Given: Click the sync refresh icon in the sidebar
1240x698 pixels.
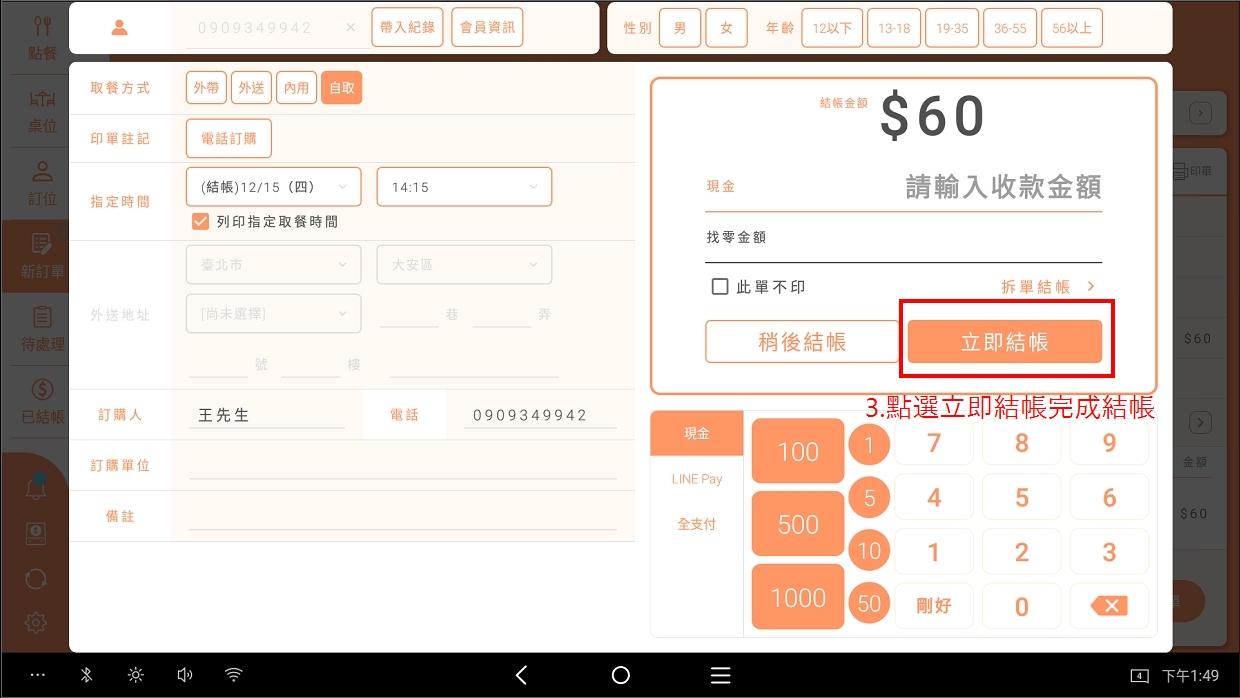Looking at the screenshot, I should pyautogui.click(x=35, y=578).
